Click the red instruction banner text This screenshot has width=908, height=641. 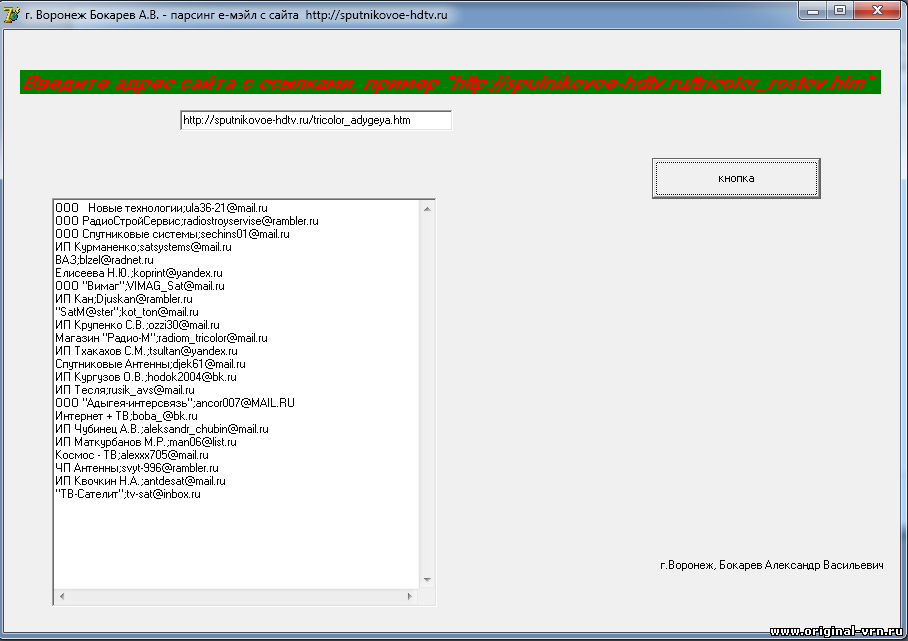pyautogui.click(x=450, y=82)
